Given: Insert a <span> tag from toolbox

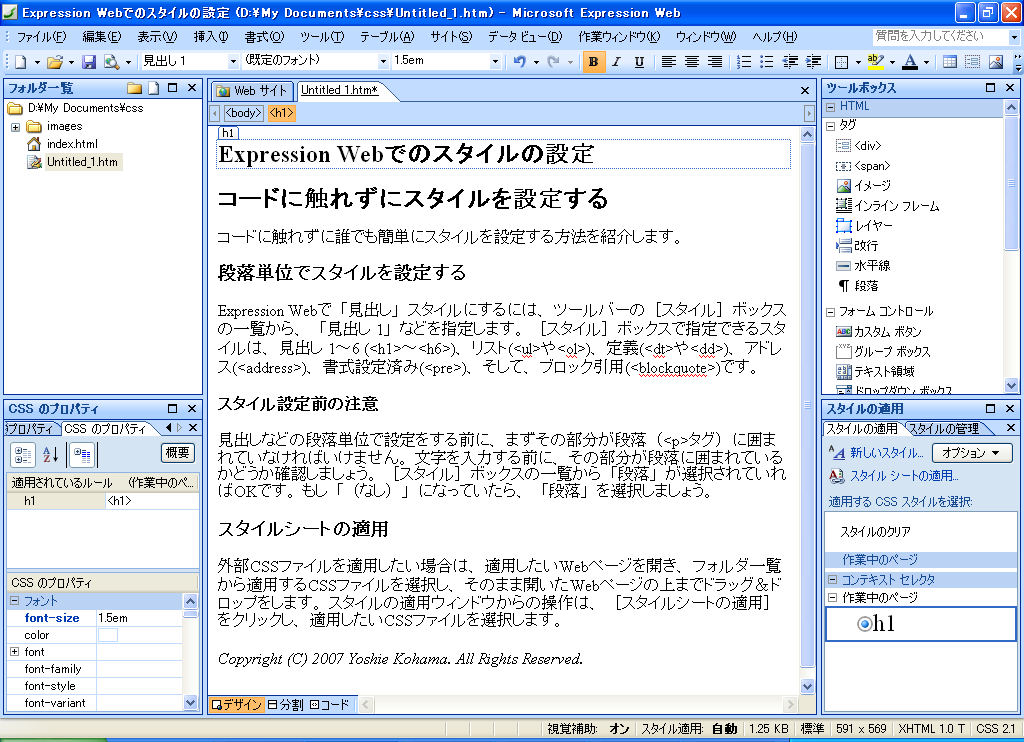Looking at the screenshot, I should click(x=863, y=166).
